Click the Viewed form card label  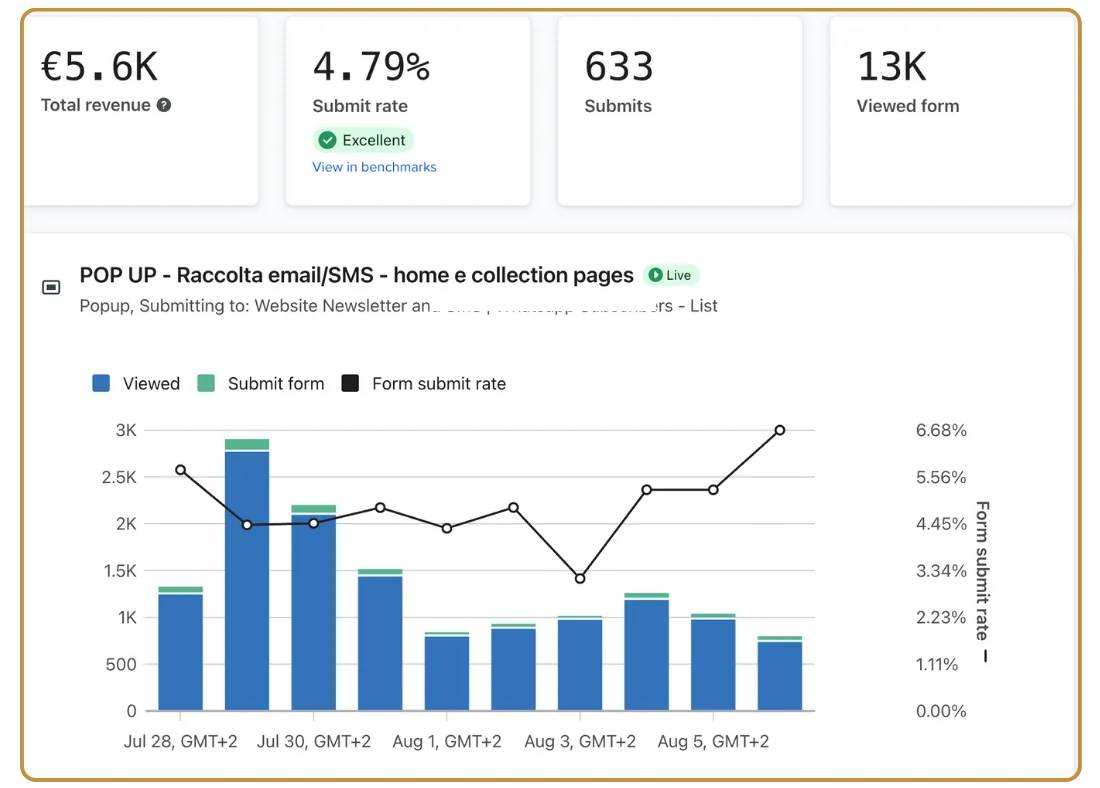point(908,106)
